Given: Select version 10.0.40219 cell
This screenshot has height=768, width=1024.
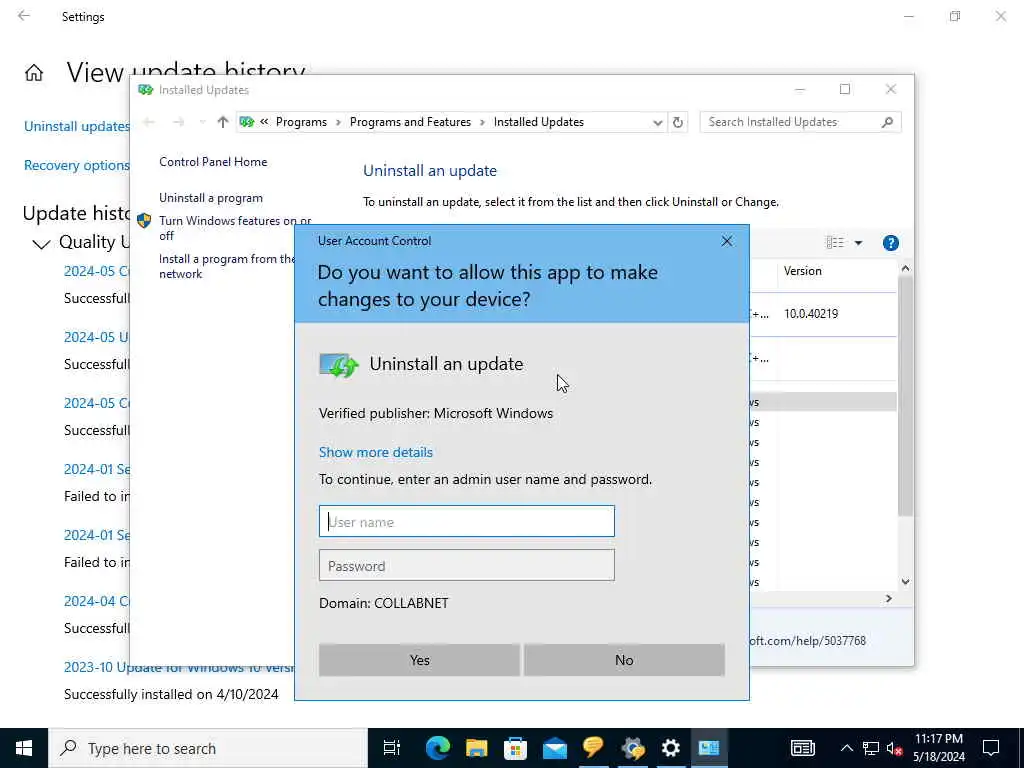Looking at the screenshot, I should 810,313.
